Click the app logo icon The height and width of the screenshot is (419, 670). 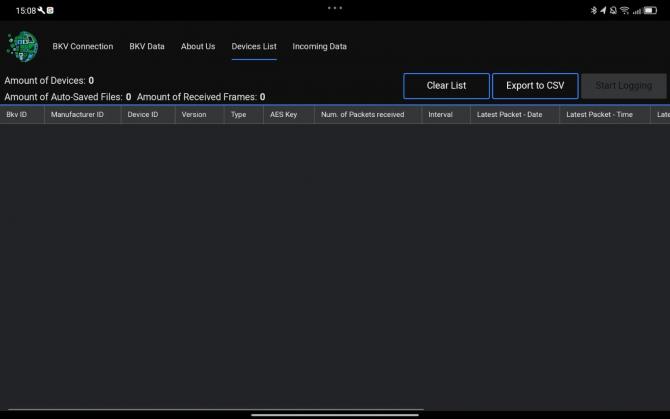pyautogui.click(x=22, y=46)
